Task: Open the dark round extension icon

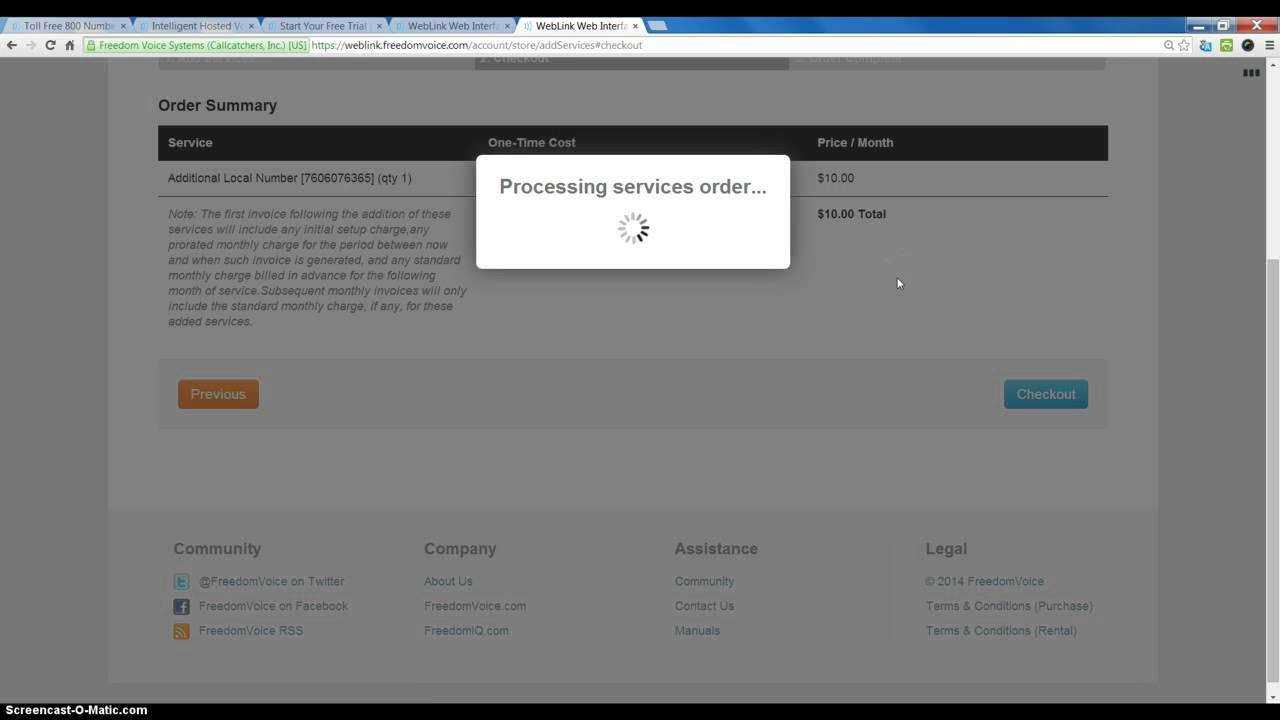Action: [1248, 45]
